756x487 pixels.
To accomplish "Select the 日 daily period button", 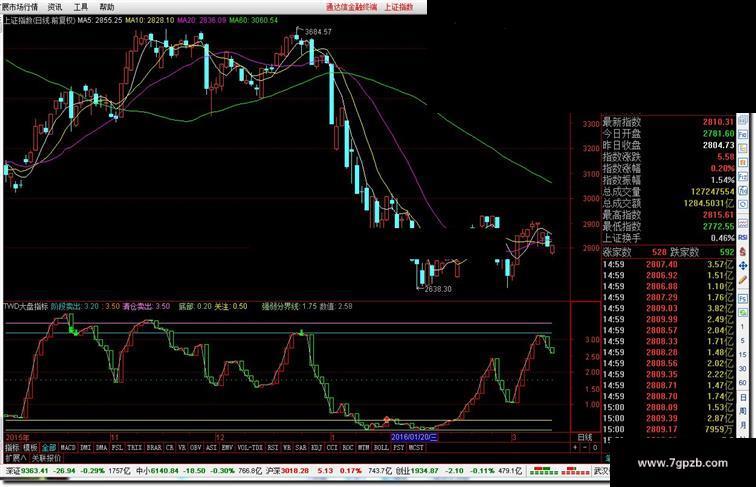I will pyautogui.click(x=743, y=397).
